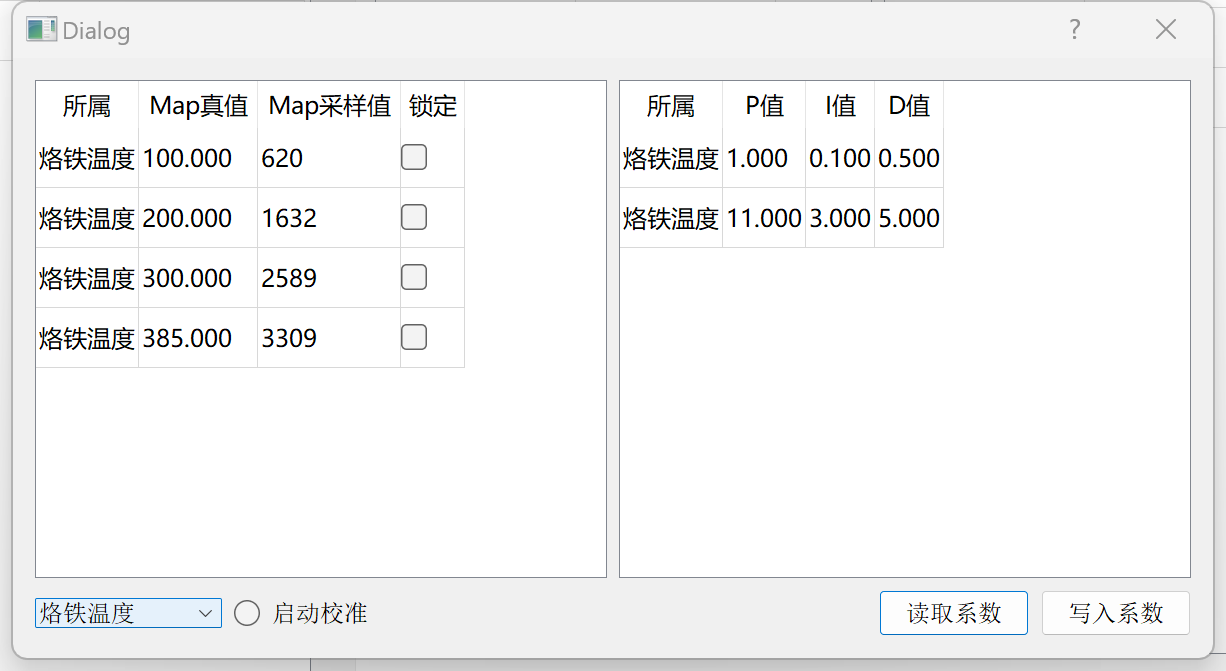Image resolution: width=1226 pixels, height=671 pixels.
Task: Select the I值 cell 0.100
Action: coord(840,158)
